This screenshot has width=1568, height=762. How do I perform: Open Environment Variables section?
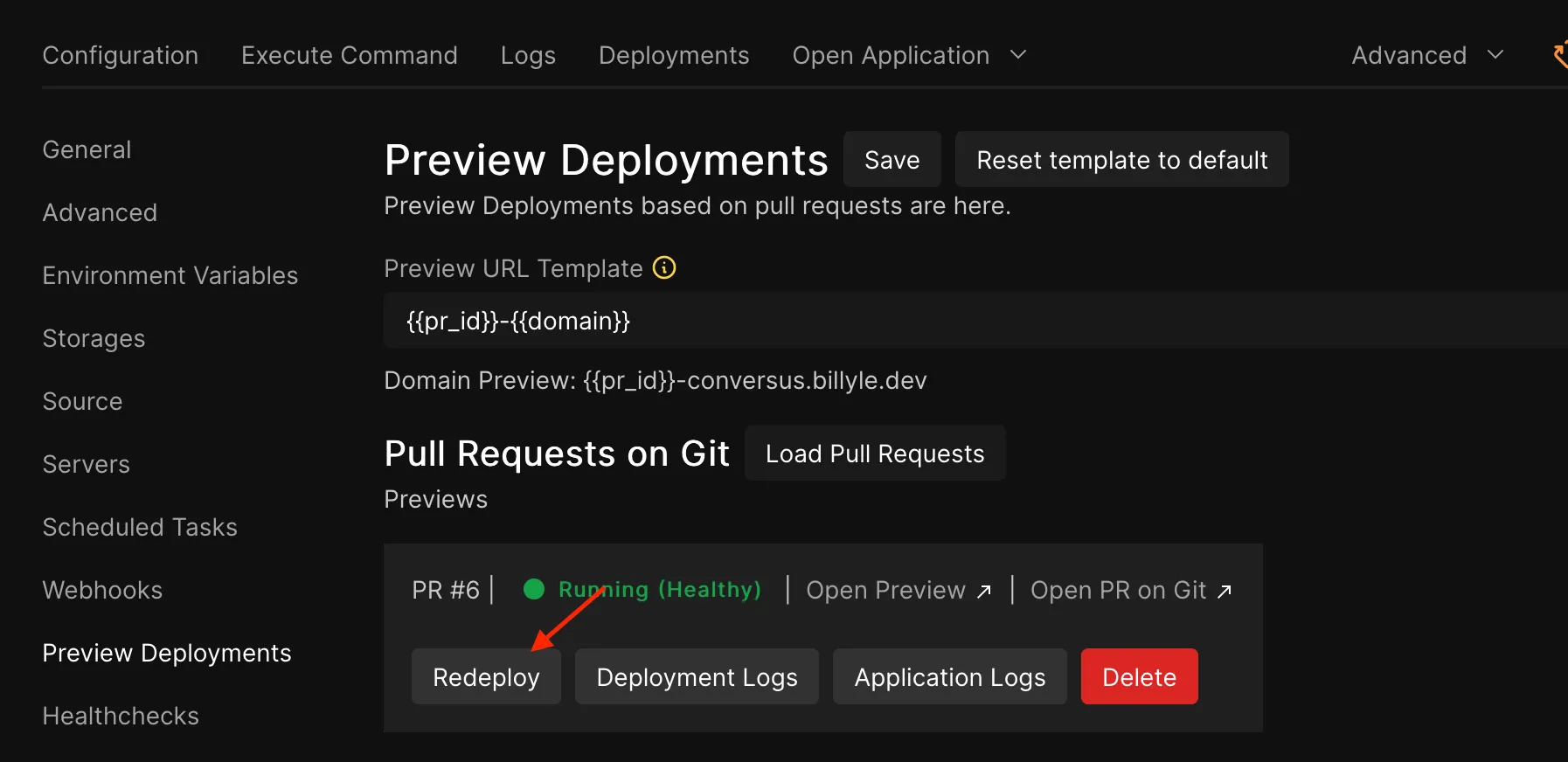pos(170,275)
